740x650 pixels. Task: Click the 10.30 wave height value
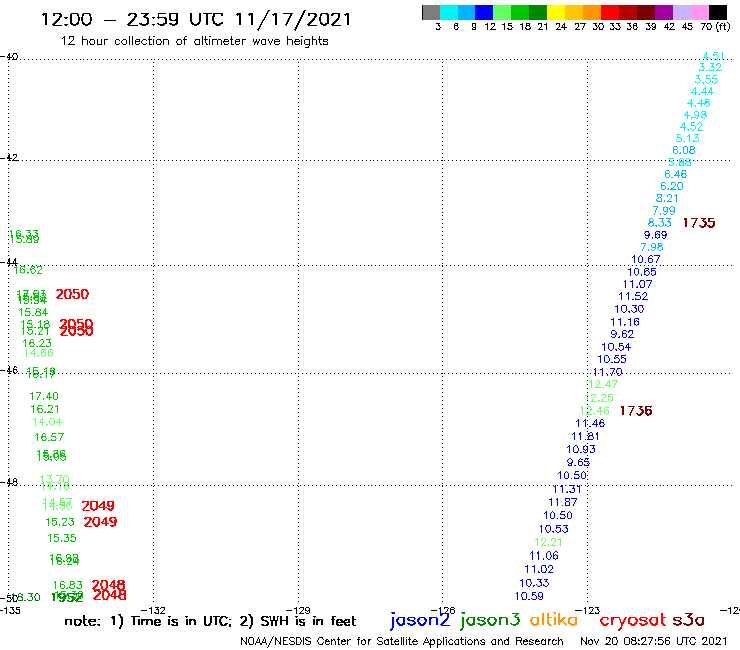coord(629,309)
